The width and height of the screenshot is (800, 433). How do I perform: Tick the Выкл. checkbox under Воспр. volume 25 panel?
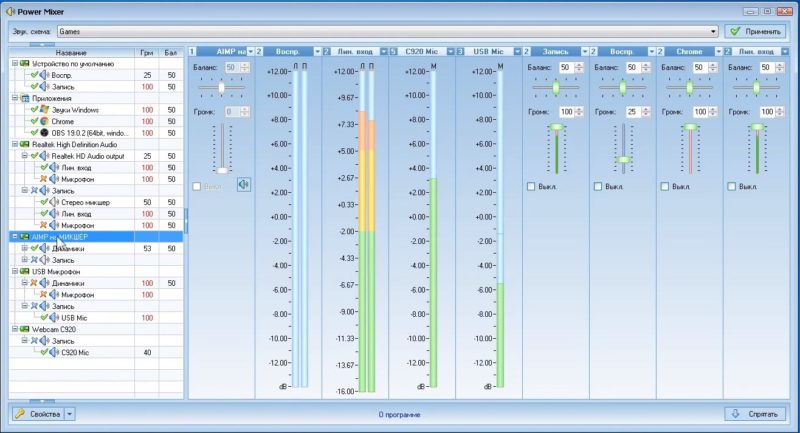tap(599, 186)
